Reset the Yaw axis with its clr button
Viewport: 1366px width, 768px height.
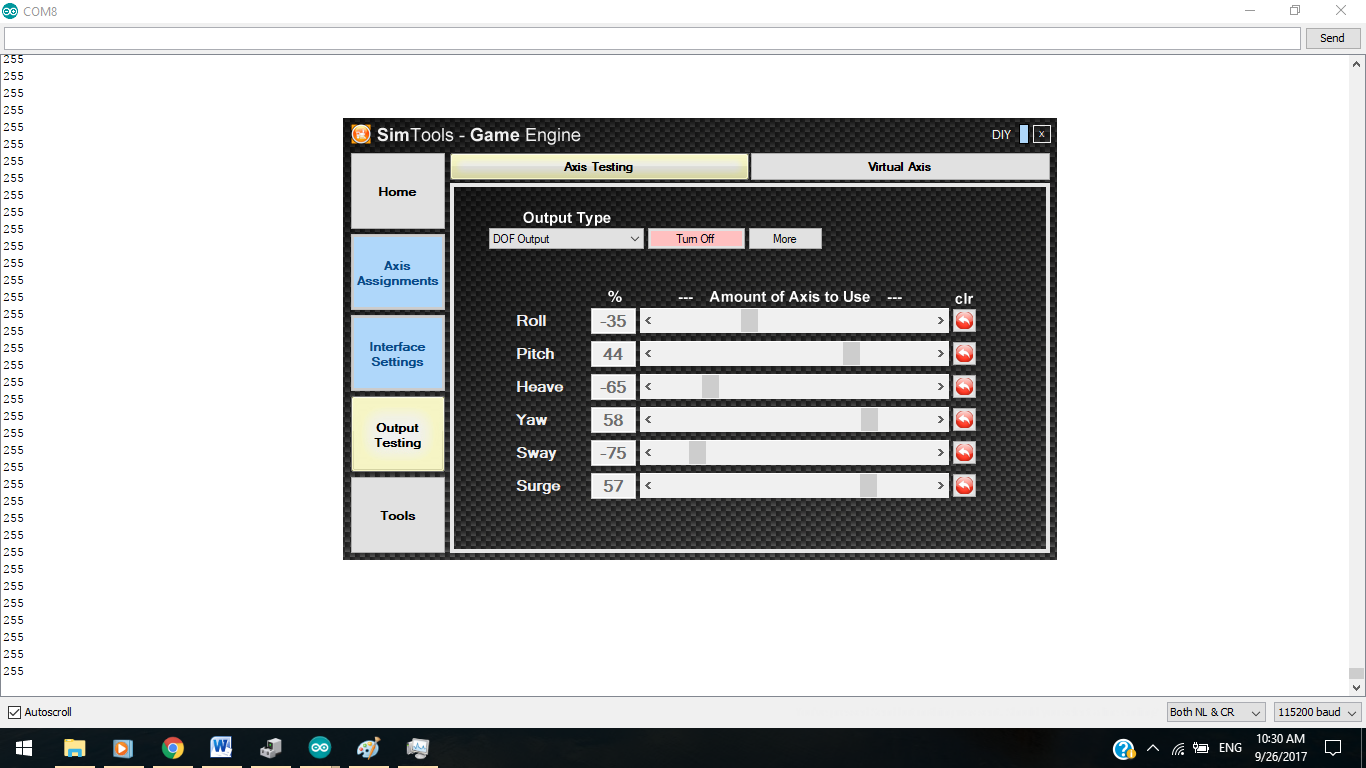pyautogui.click(x=964, y=420)
